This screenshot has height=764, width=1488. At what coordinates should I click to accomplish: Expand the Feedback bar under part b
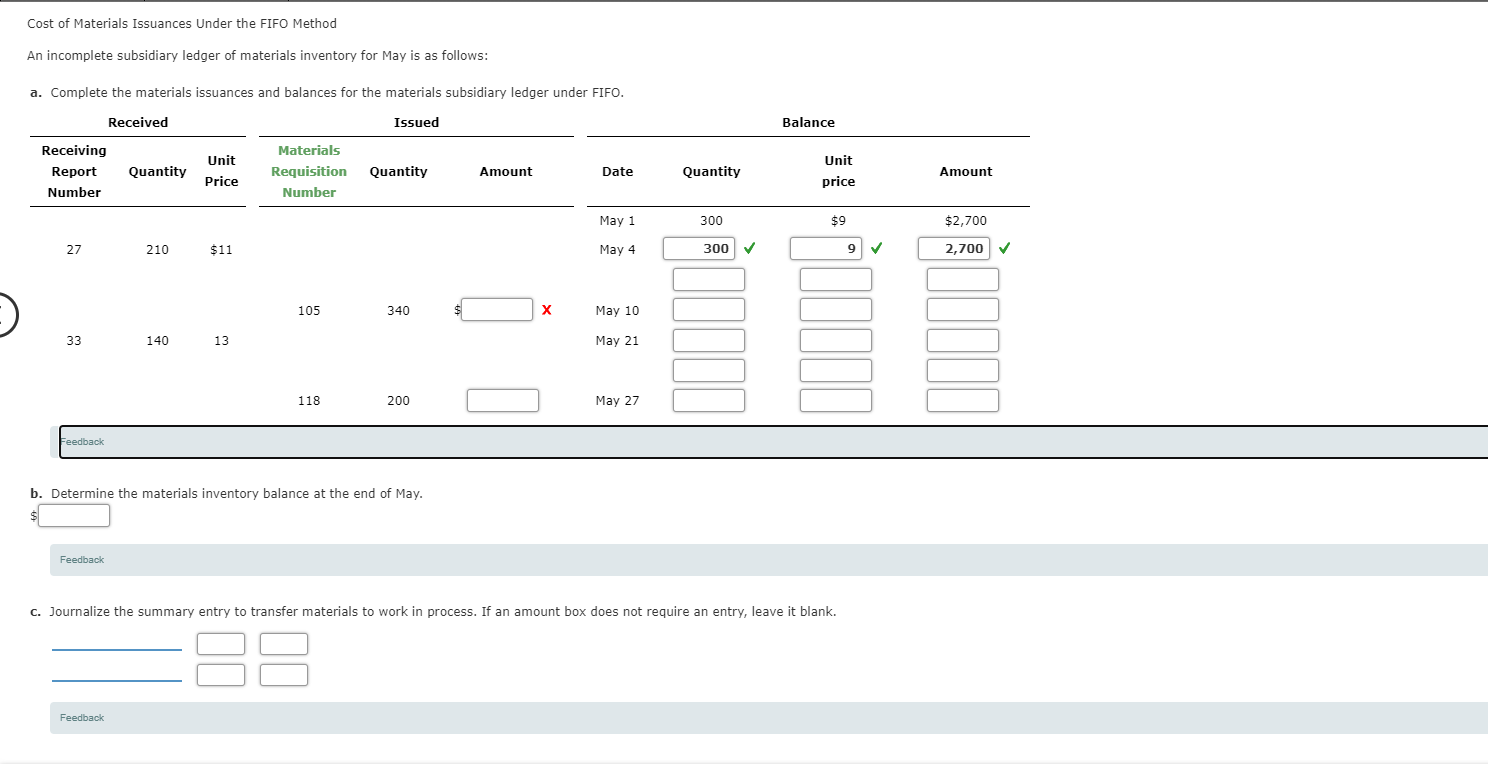coord(769,560)
